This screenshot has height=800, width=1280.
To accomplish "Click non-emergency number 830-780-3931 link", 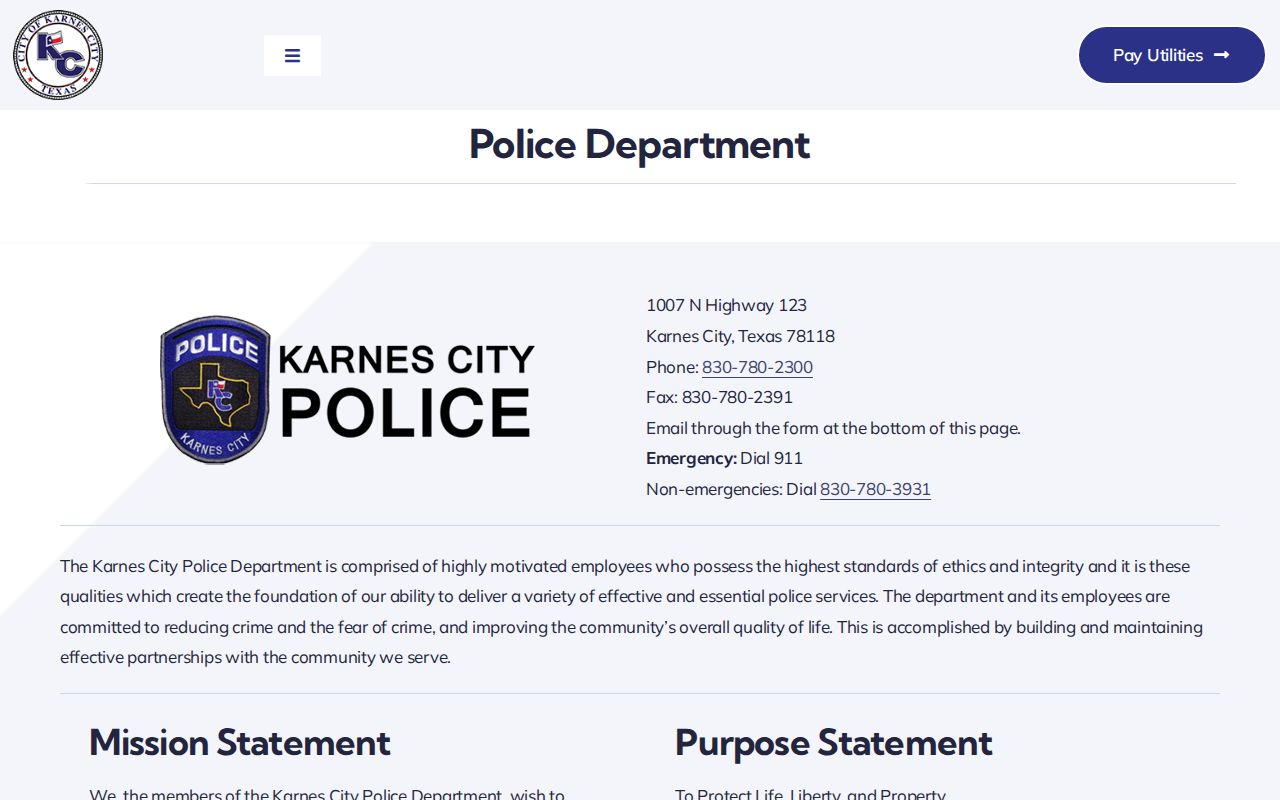I will point(875,489).
